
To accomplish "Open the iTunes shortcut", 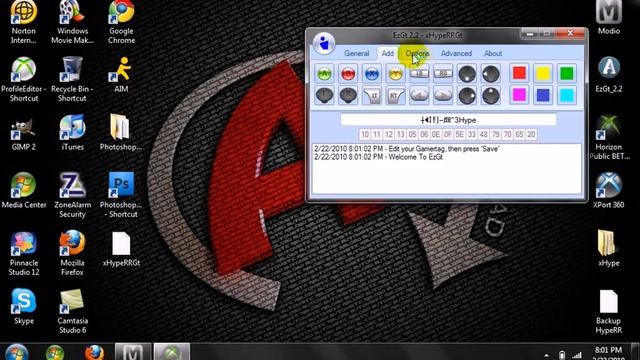I will pyautogui.click(x=72, y=133).
